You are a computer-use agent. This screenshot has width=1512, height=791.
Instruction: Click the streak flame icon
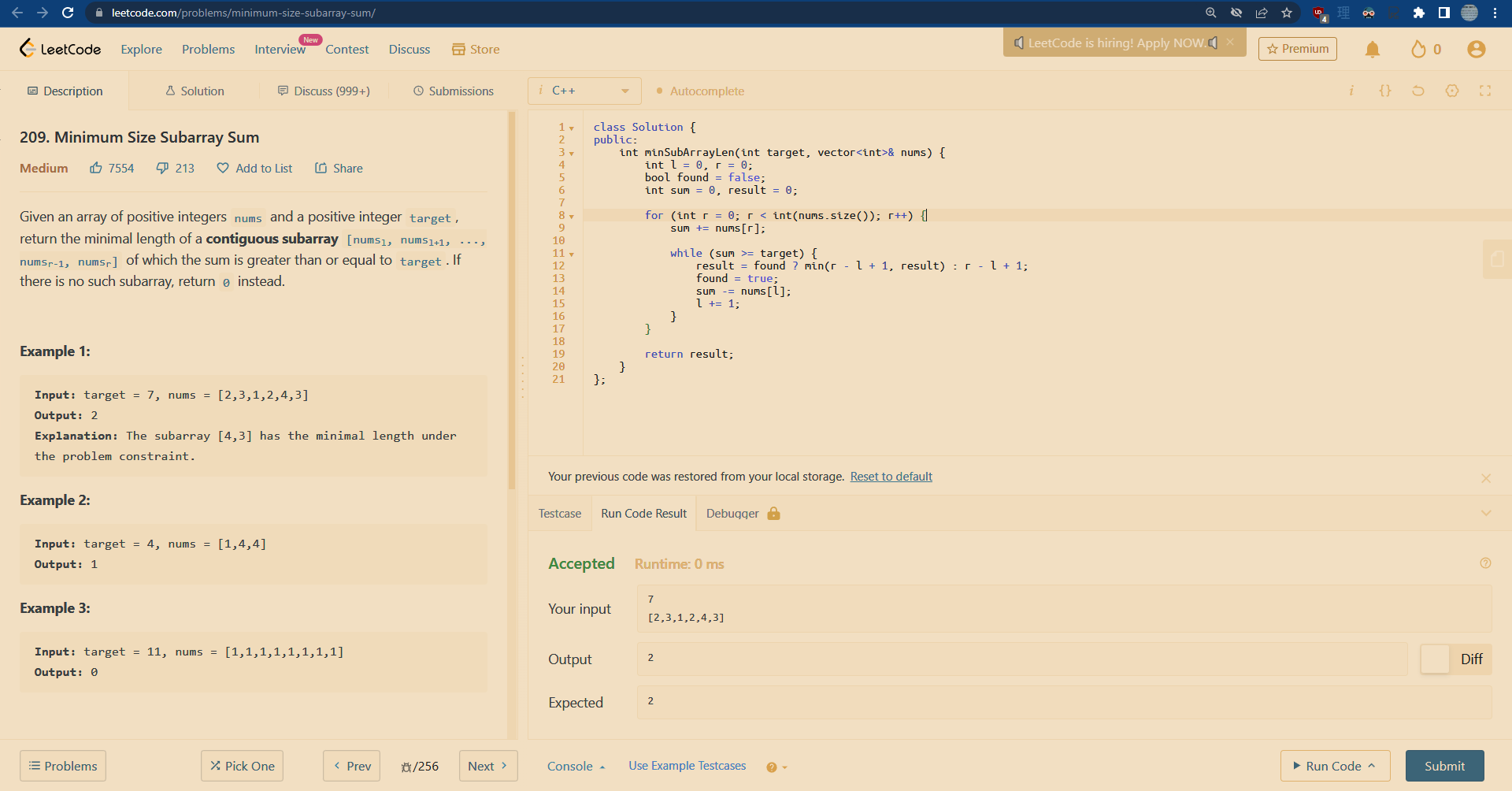1418,50
